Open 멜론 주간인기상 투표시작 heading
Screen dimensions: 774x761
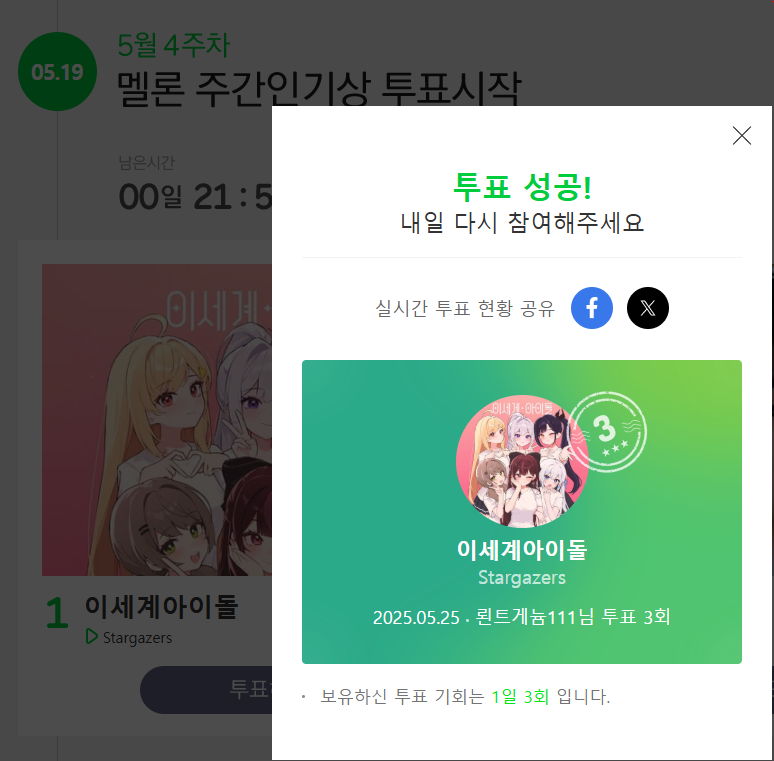click(x=319, y=89)
